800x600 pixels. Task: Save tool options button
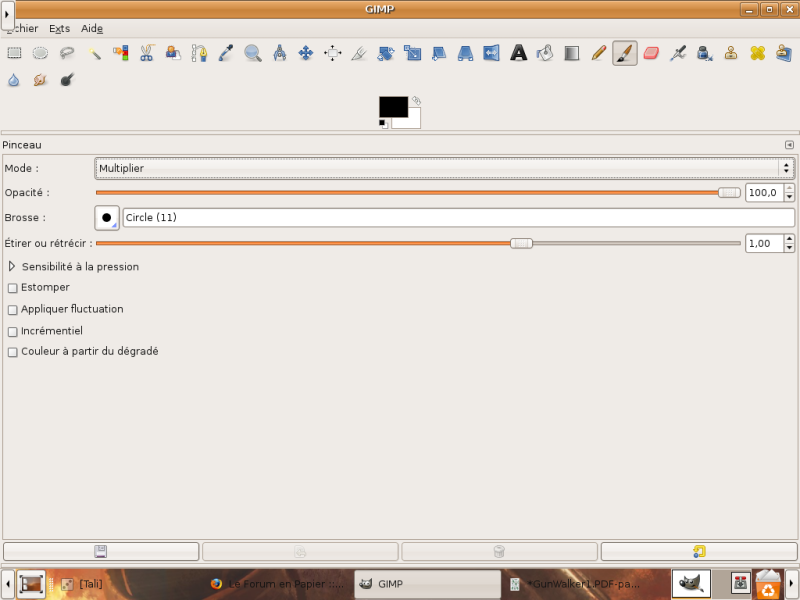[x=101, y=552]
